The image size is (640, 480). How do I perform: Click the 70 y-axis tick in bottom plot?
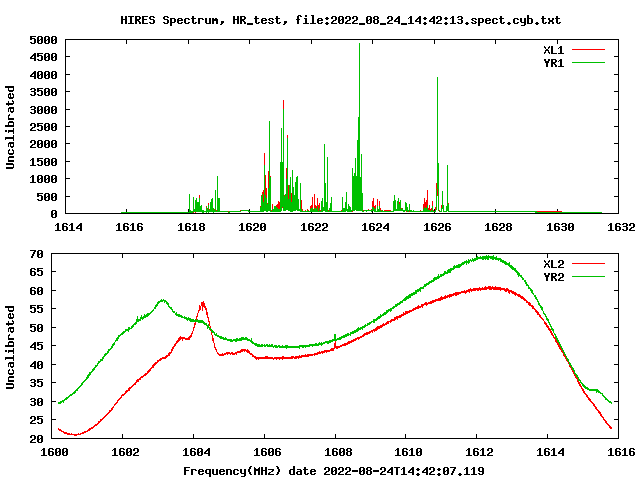[x=36, y=254]
